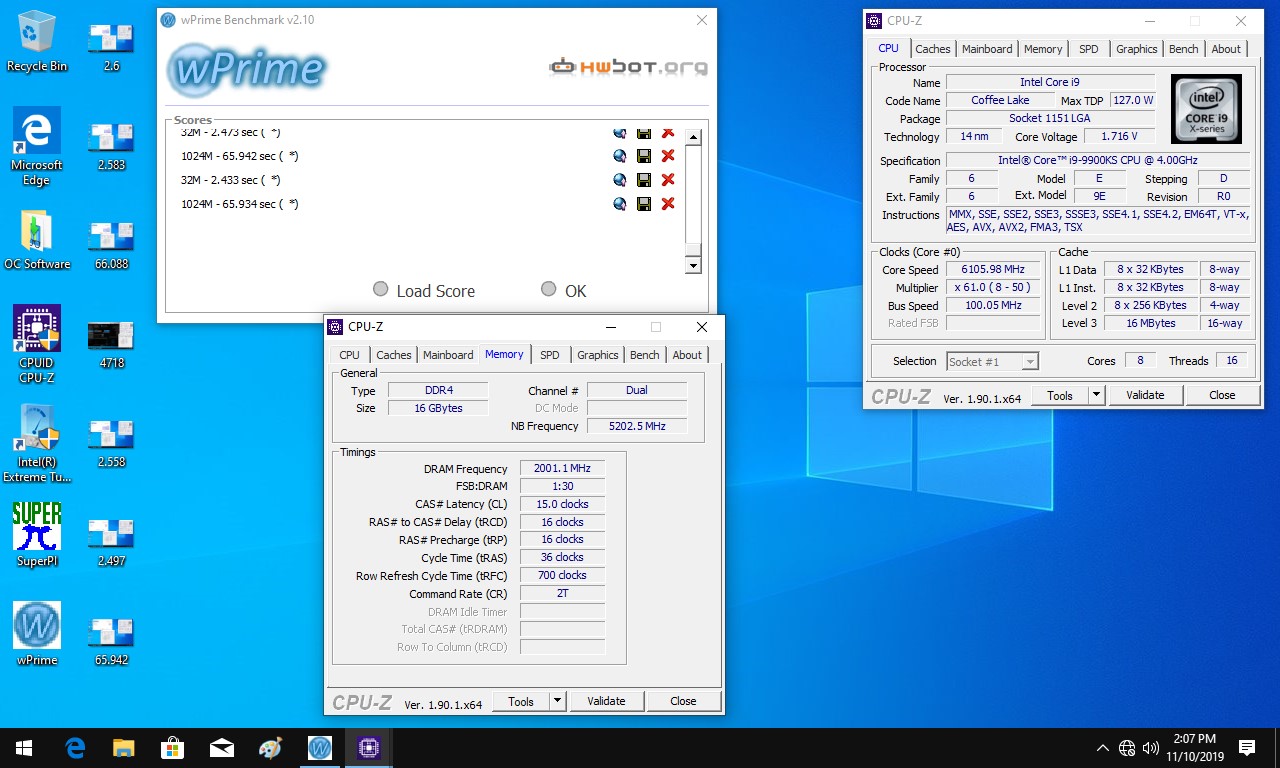Open Tools dropdown arrow in CPU-Z CPU window
The image size is (1280, 768).
1097,395
